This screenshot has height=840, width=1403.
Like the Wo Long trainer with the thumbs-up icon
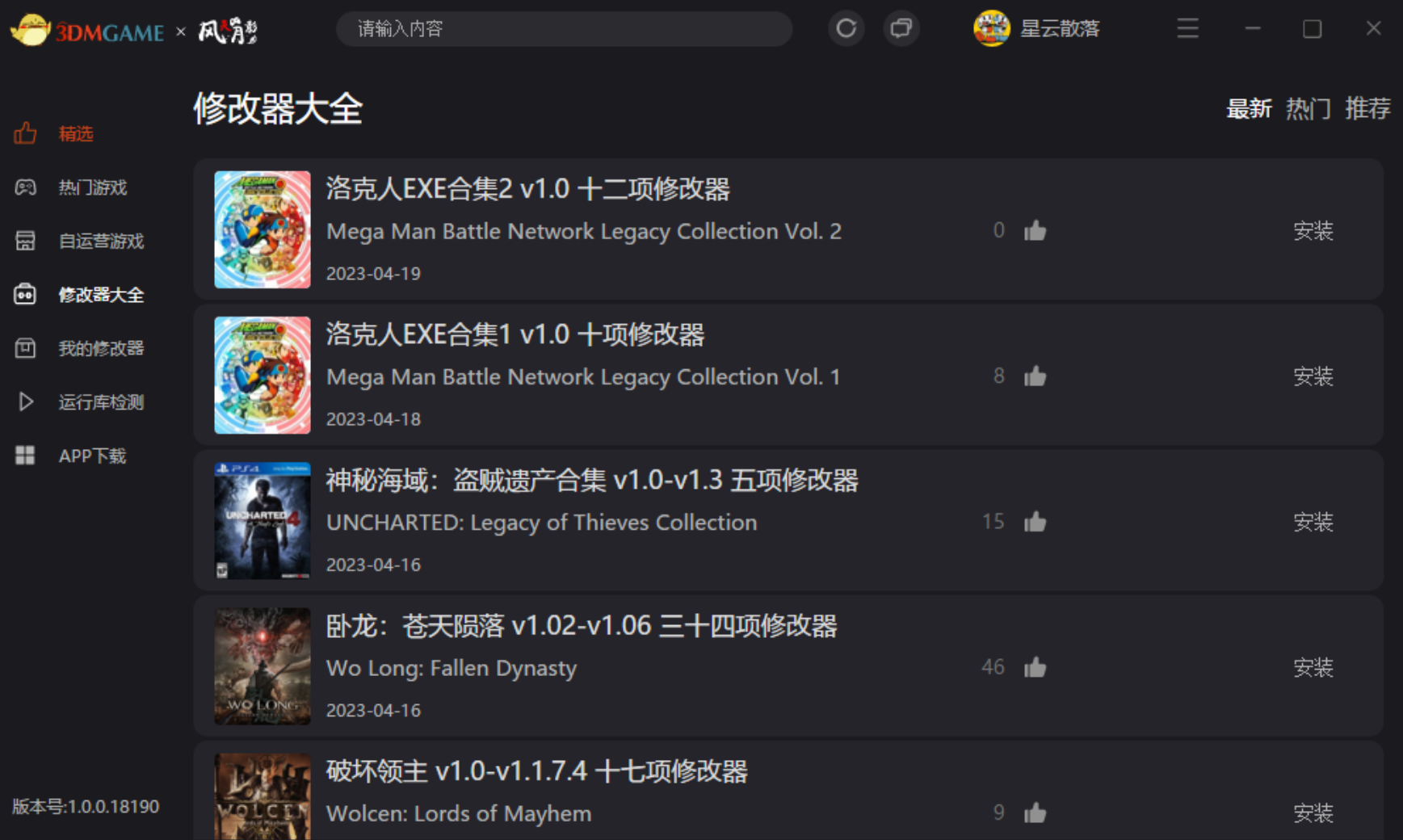(x=1035, y=667)
